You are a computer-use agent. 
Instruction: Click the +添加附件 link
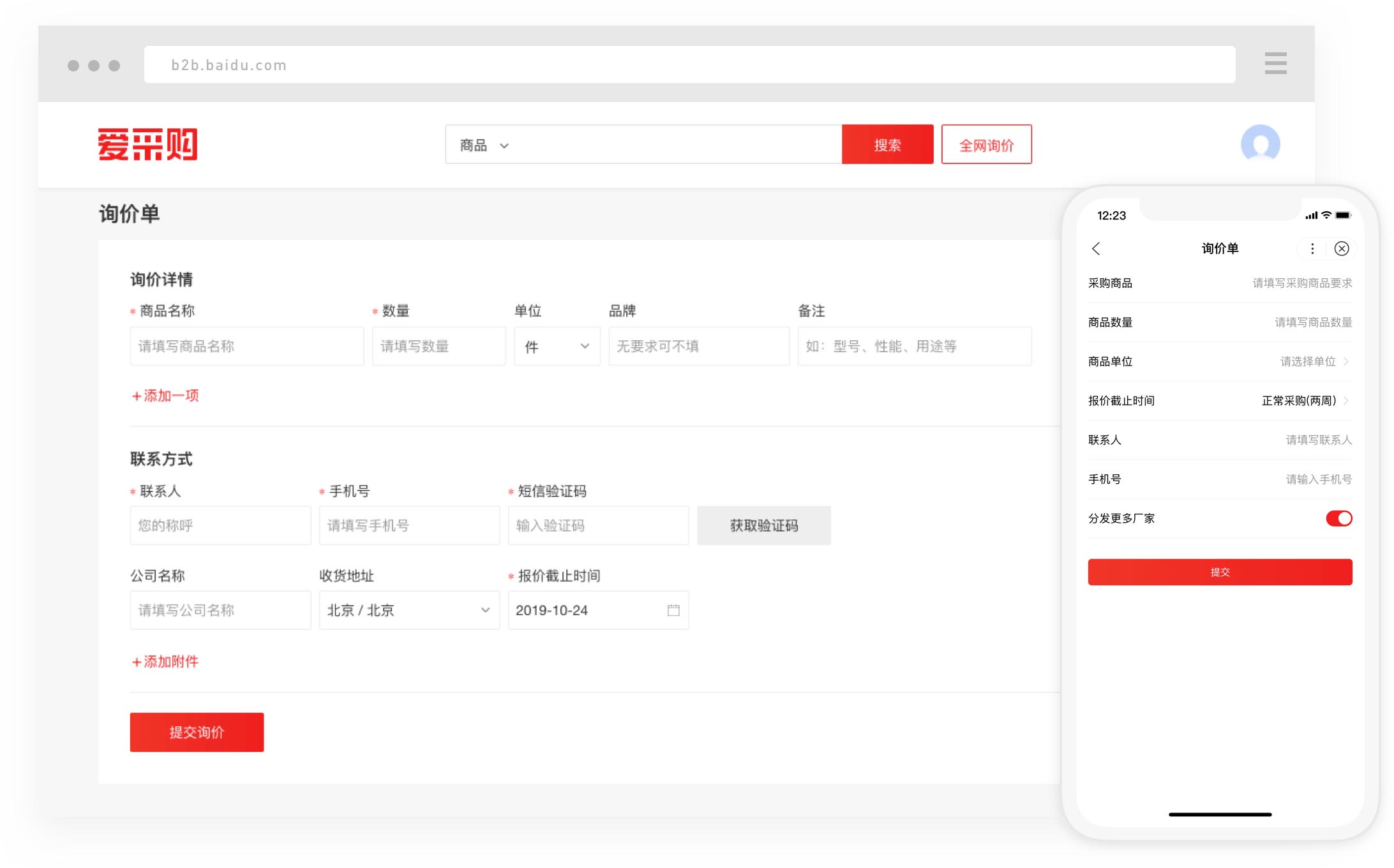pyautogui.click(x=165, y=662)
